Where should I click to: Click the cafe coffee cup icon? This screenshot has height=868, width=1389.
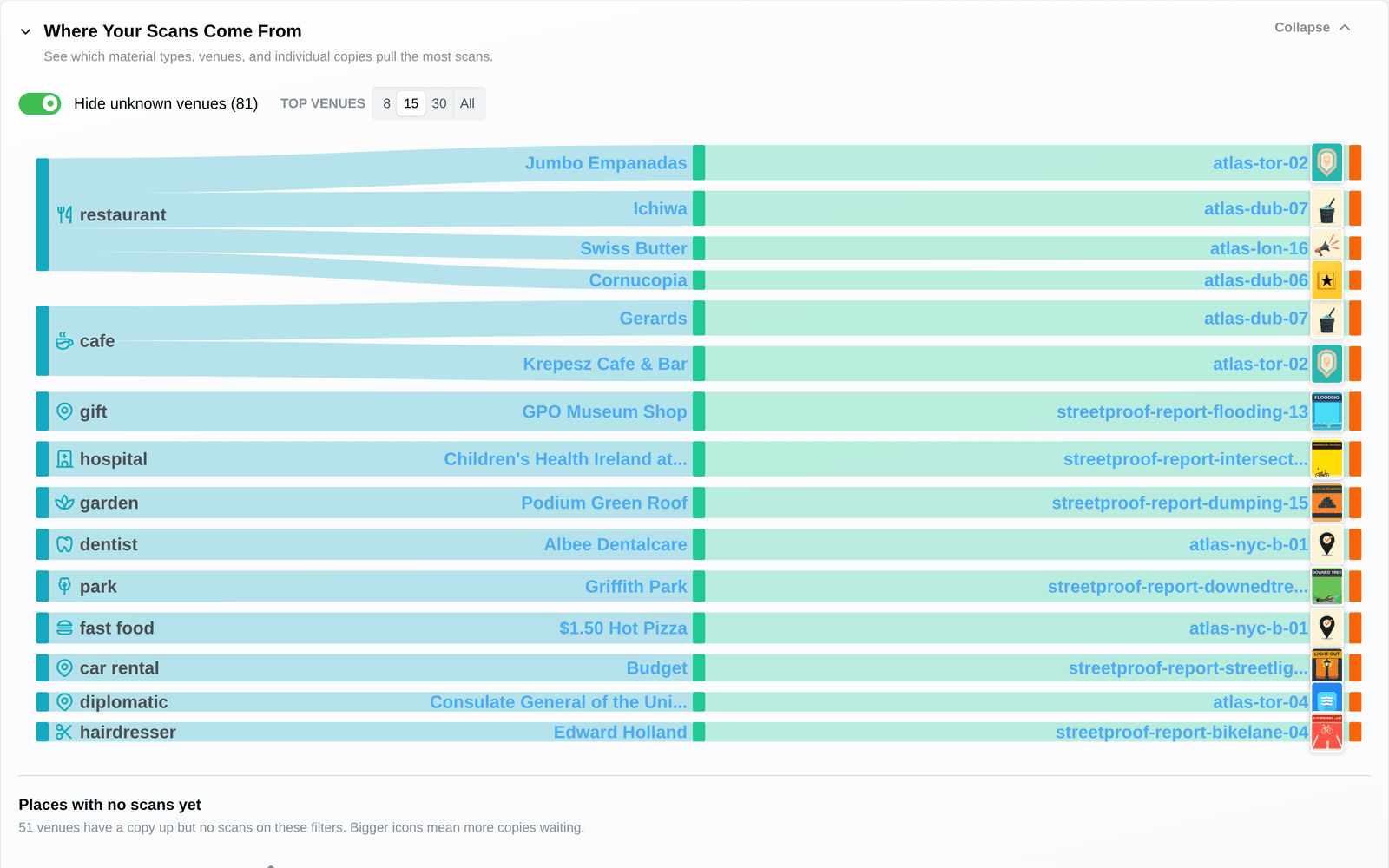(64, 341)
